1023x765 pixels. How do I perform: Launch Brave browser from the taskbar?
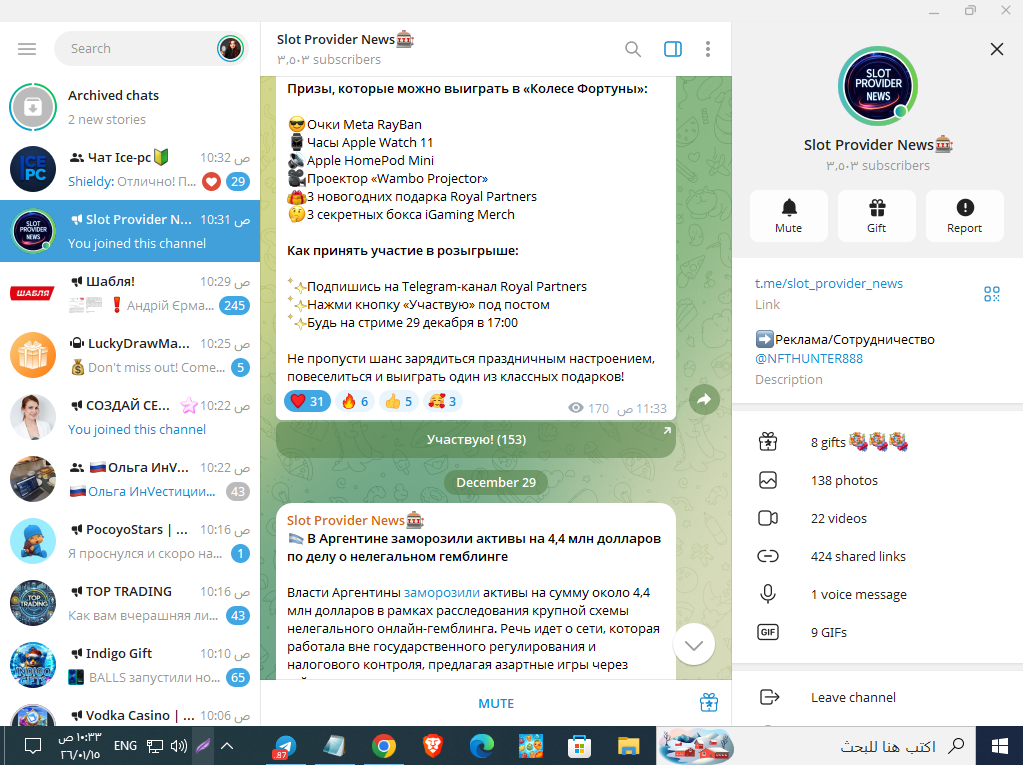coord(433,746)
